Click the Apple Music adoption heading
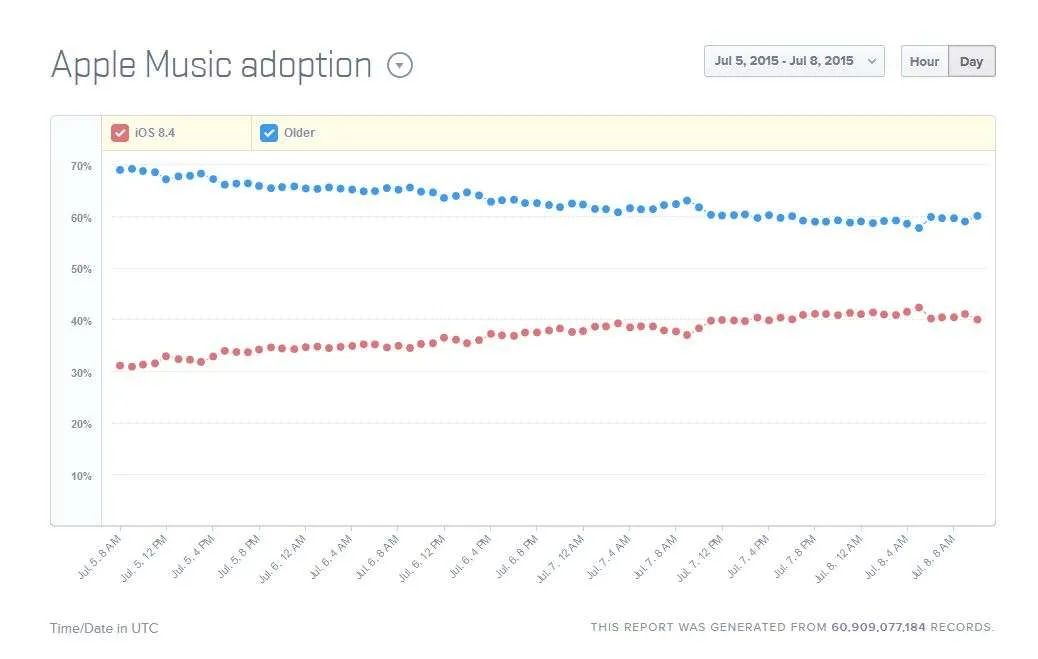The image size is (1038, 659). [x=211, y=65]
